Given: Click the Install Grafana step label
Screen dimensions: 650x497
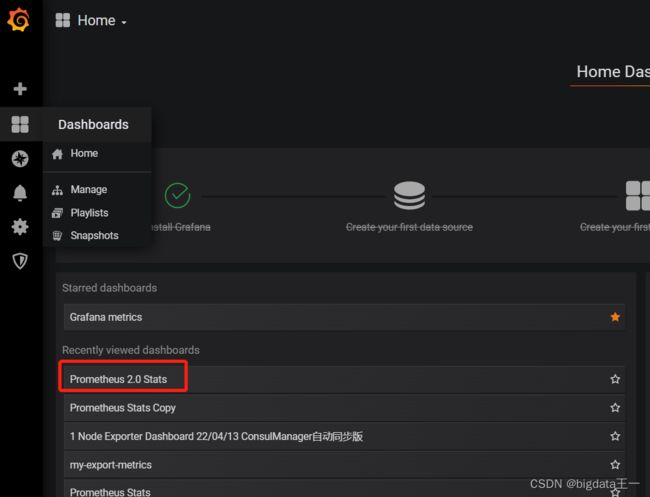Looking at the screenshot, I should [x=179, y=227].
